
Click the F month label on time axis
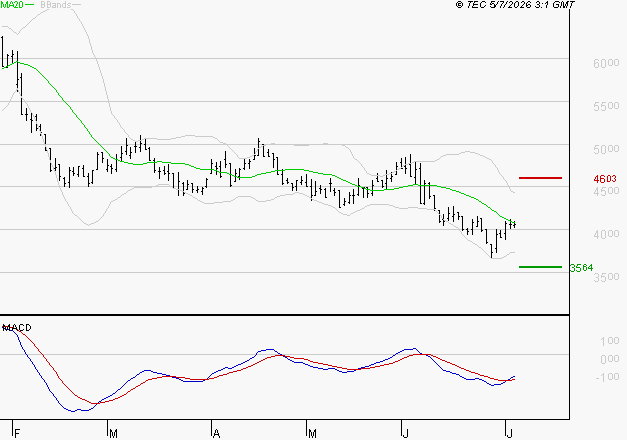(17, 434)
